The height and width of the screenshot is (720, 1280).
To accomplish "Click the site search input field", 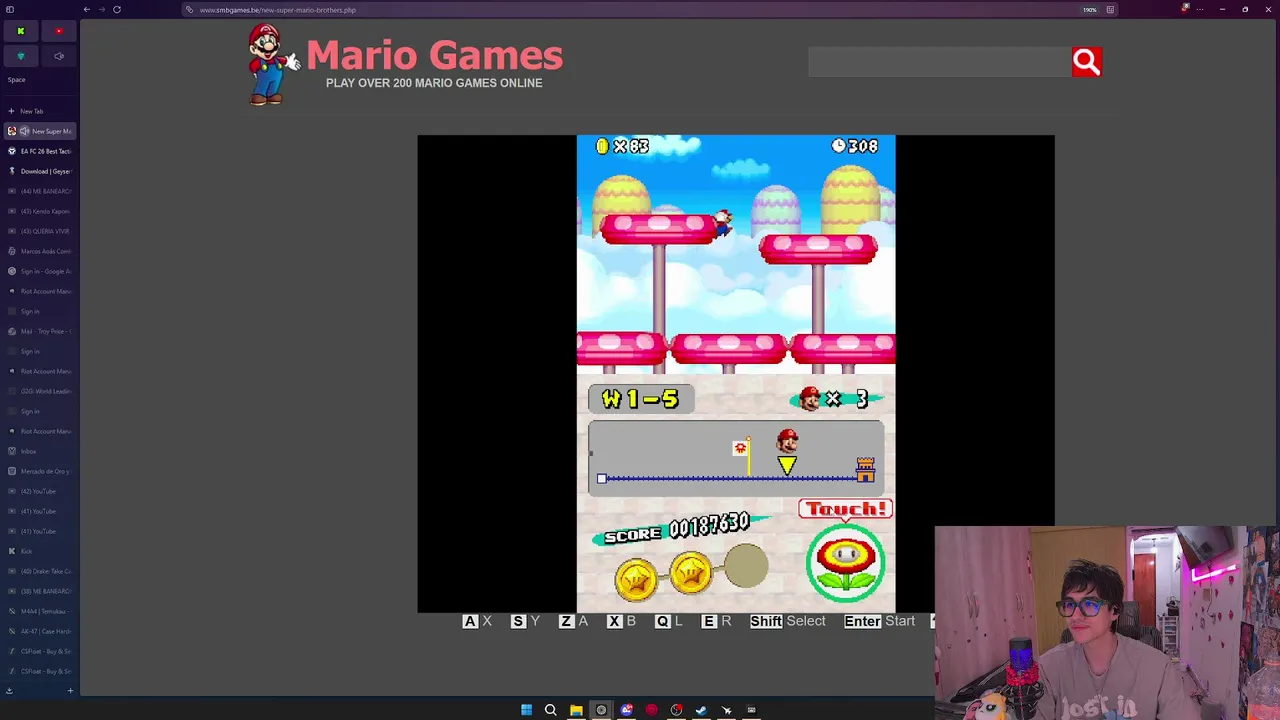I will [940, 62].
